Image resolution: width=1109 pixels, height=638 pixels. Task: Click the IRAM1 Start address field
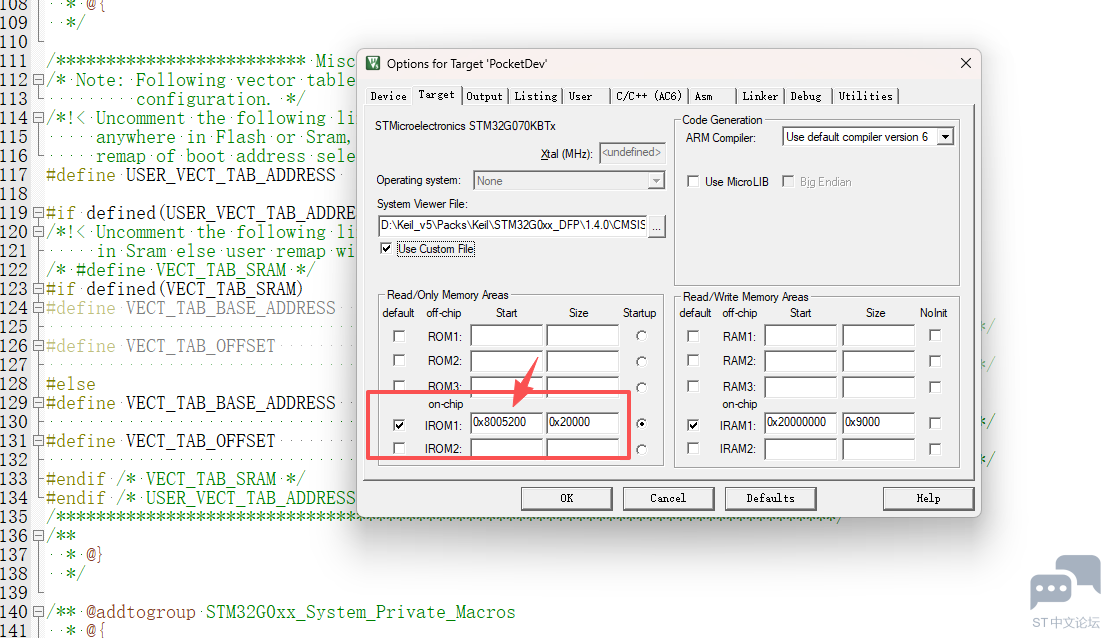(x=801, y=422)
